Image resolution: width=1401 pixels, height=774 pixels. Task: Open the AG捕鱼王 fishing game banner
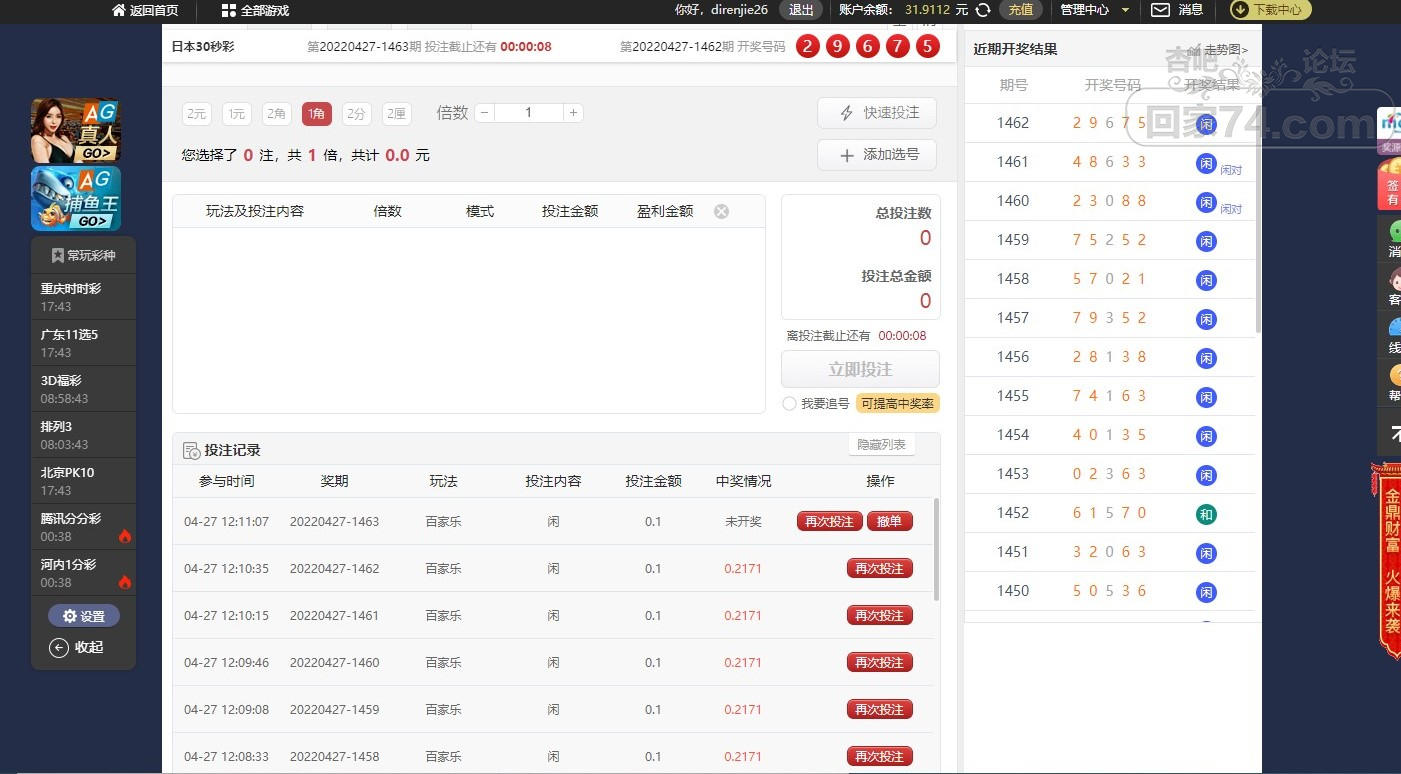pyautogui.click(x=76, y=199)
